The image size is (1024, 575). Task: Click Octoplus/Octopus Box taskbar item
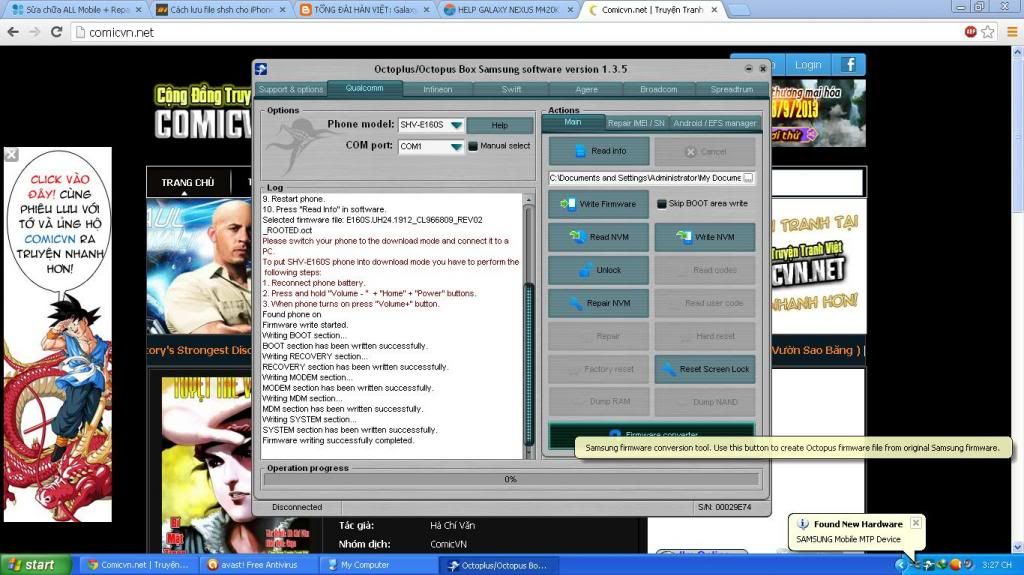pos(498,565)
